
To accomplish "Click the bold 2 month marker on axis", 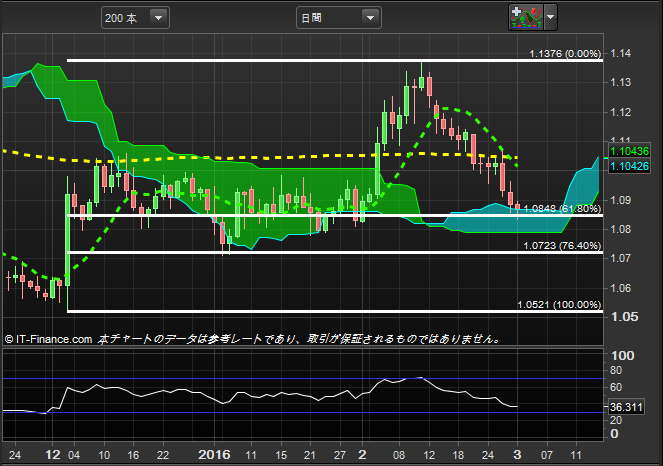I will 362,455.
